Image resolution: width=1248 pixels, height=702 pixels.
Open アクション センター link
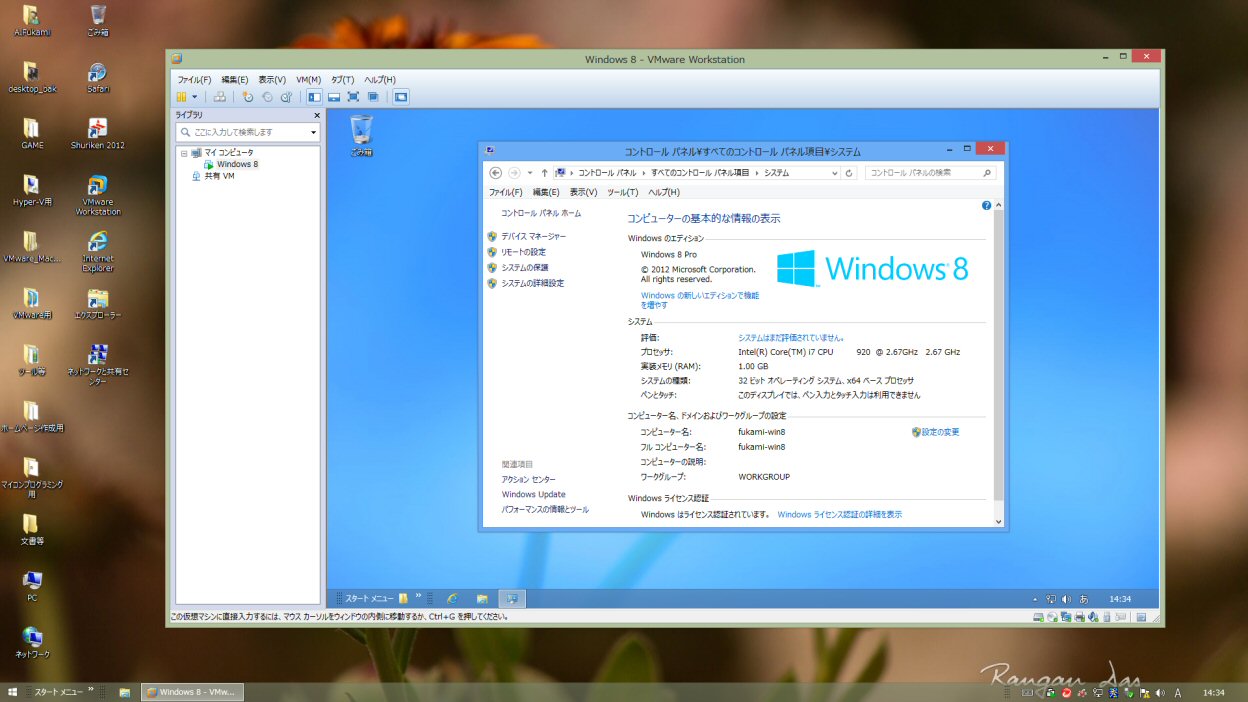(x=529, y=479)
